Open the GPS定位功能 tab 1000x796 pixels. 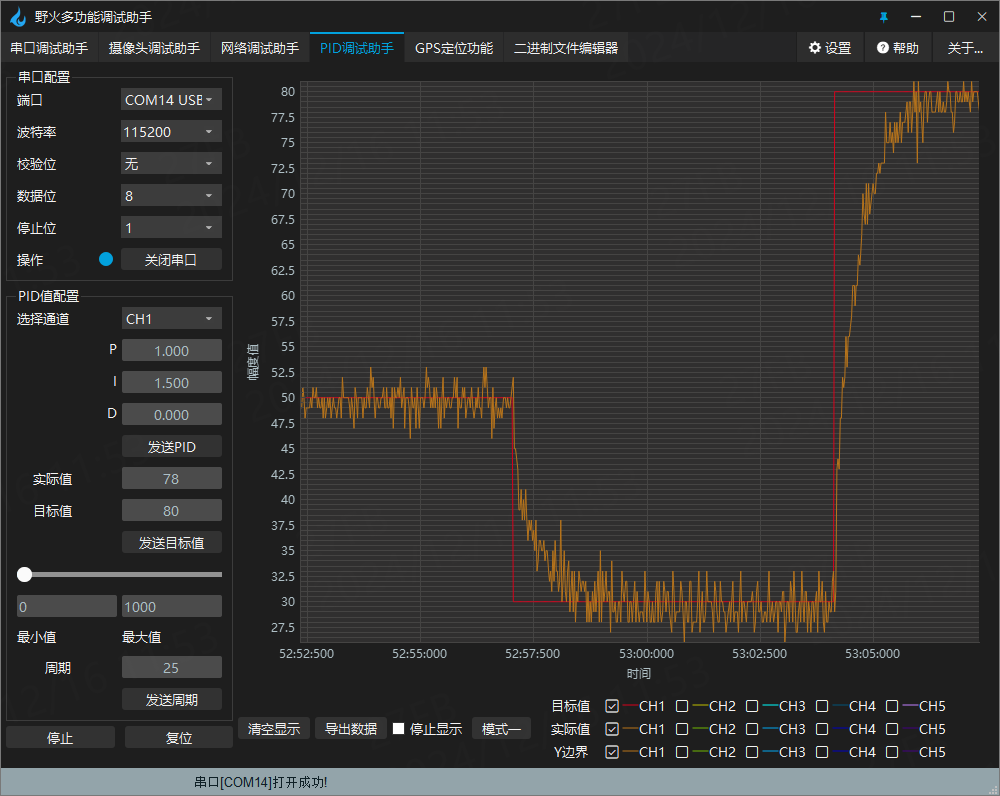click(x=454, y=48)
